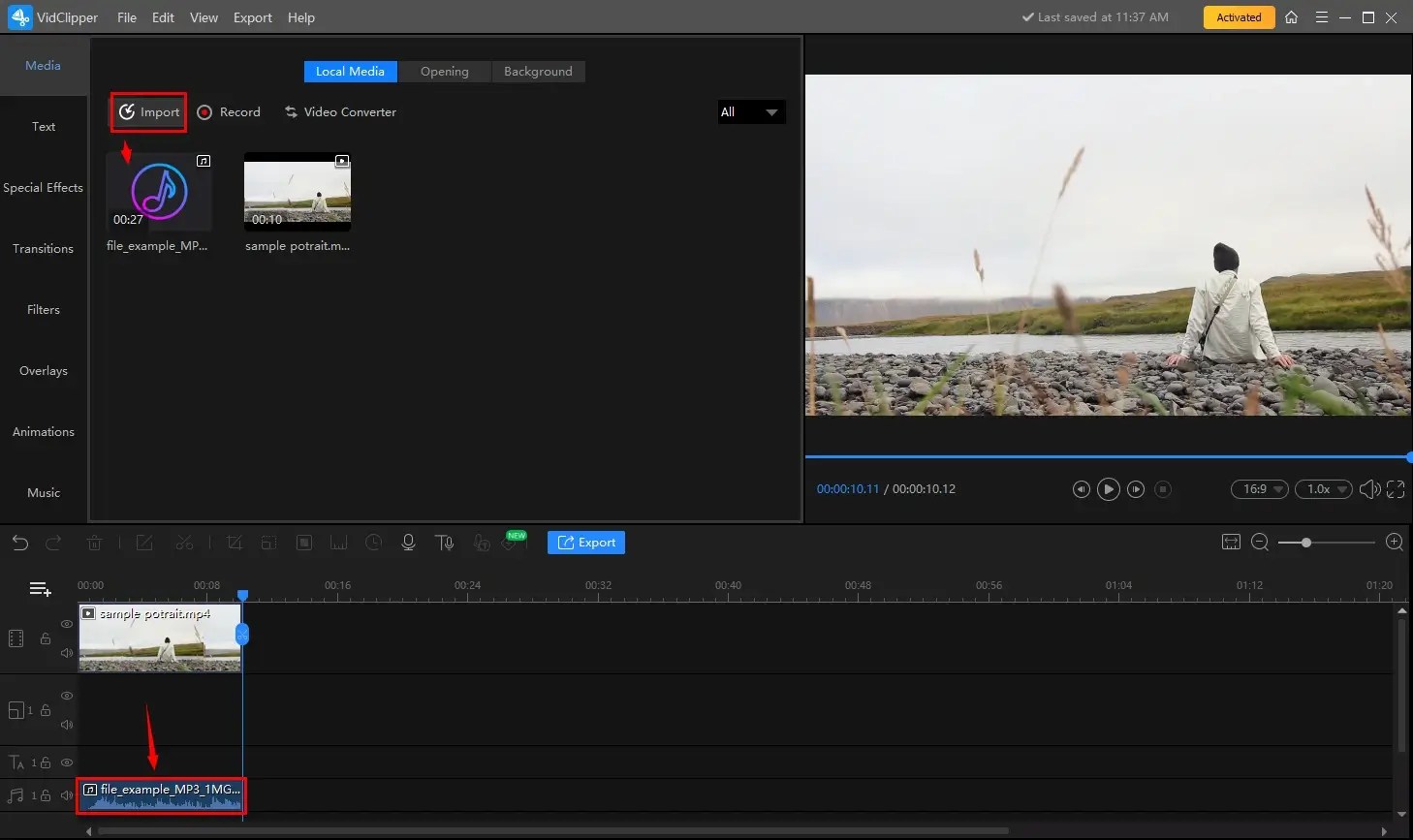Open the Speed adjustment clock icon
1413x840 pixels.
tap(373, 542)
